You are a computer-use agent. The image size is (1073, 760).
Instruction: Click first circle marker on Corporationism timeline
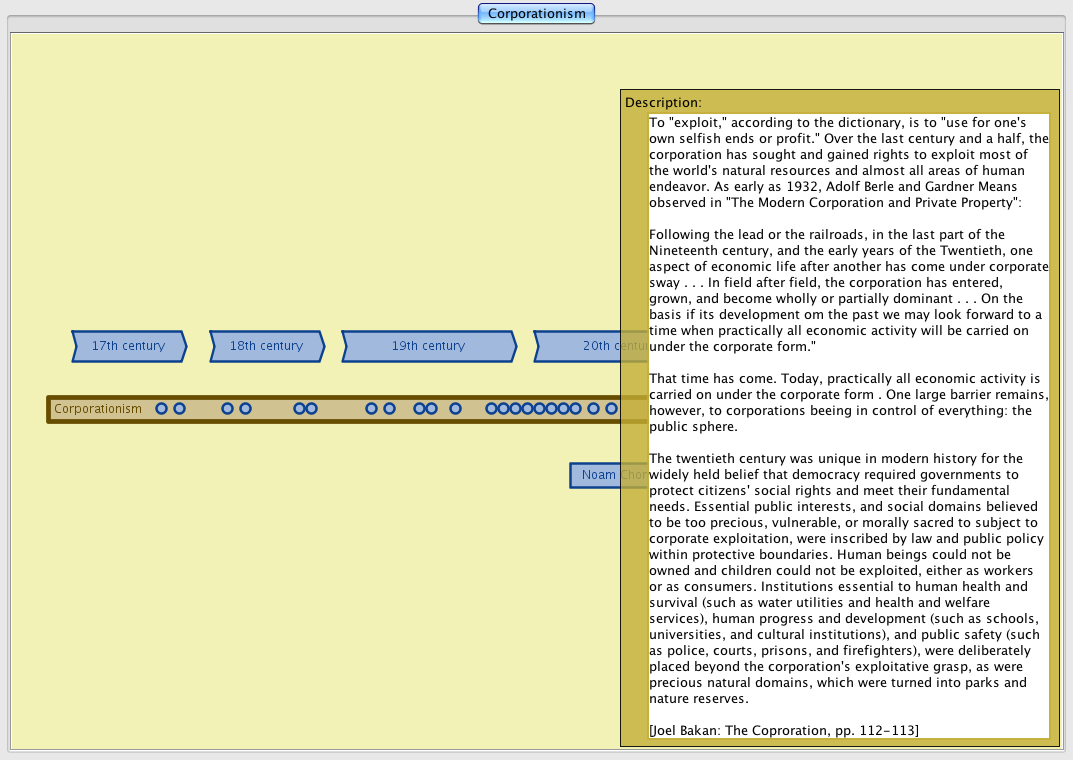[161, 409]
